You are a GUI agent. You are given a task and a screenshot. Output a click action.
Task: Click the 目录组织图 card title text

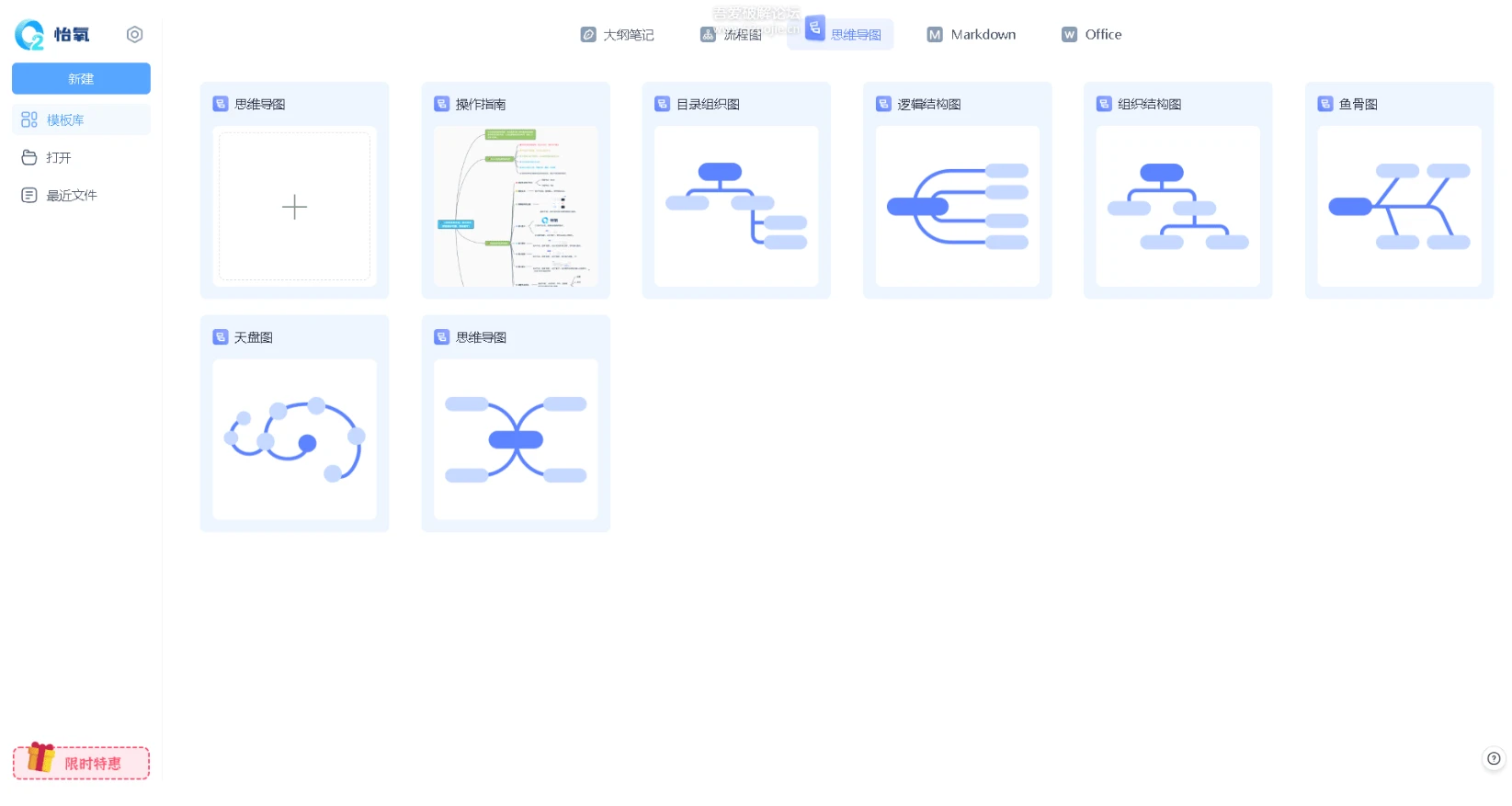pyautogui.click(x=708, y=104)
